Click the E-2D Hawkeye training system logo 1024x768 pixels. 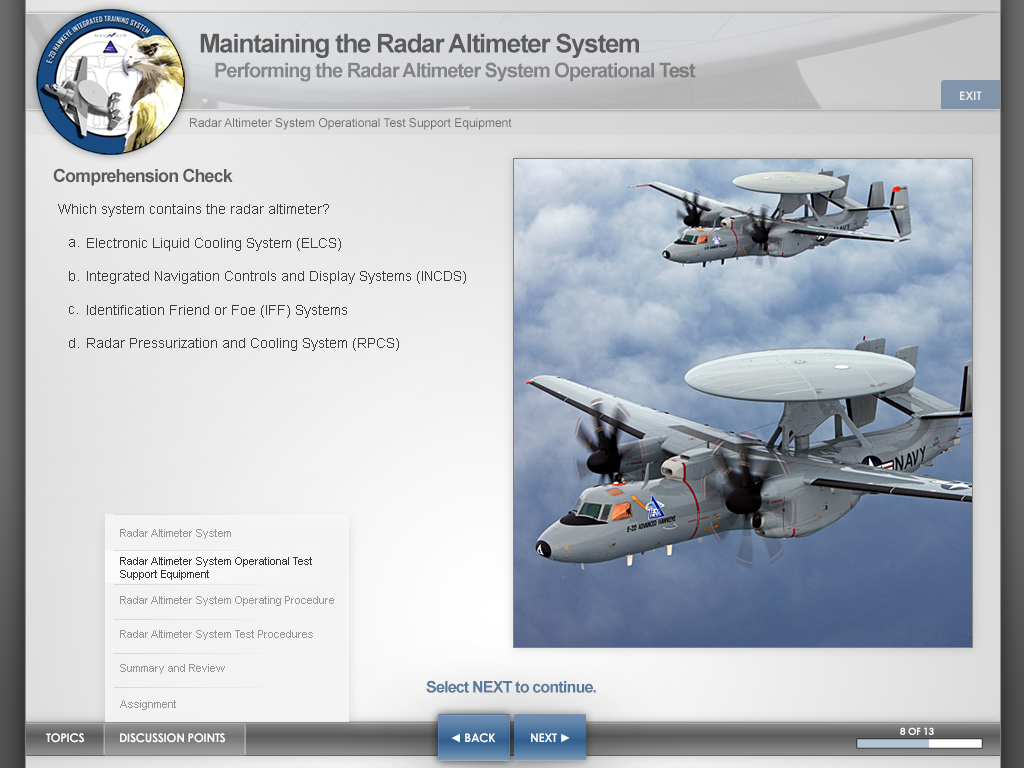(110, 80)
